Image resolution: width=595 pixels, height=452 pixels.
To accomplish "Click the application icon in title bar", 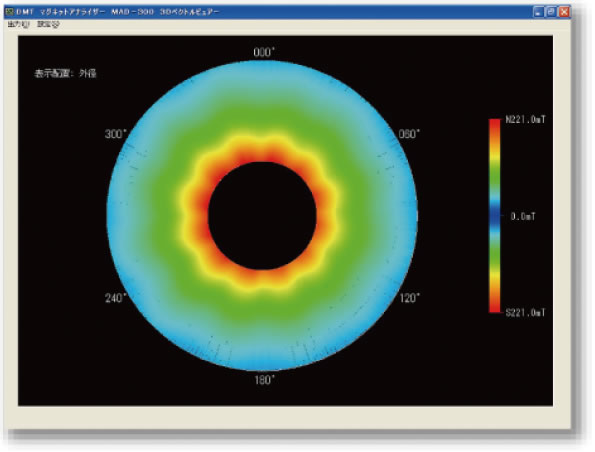I will pos(9,12).
